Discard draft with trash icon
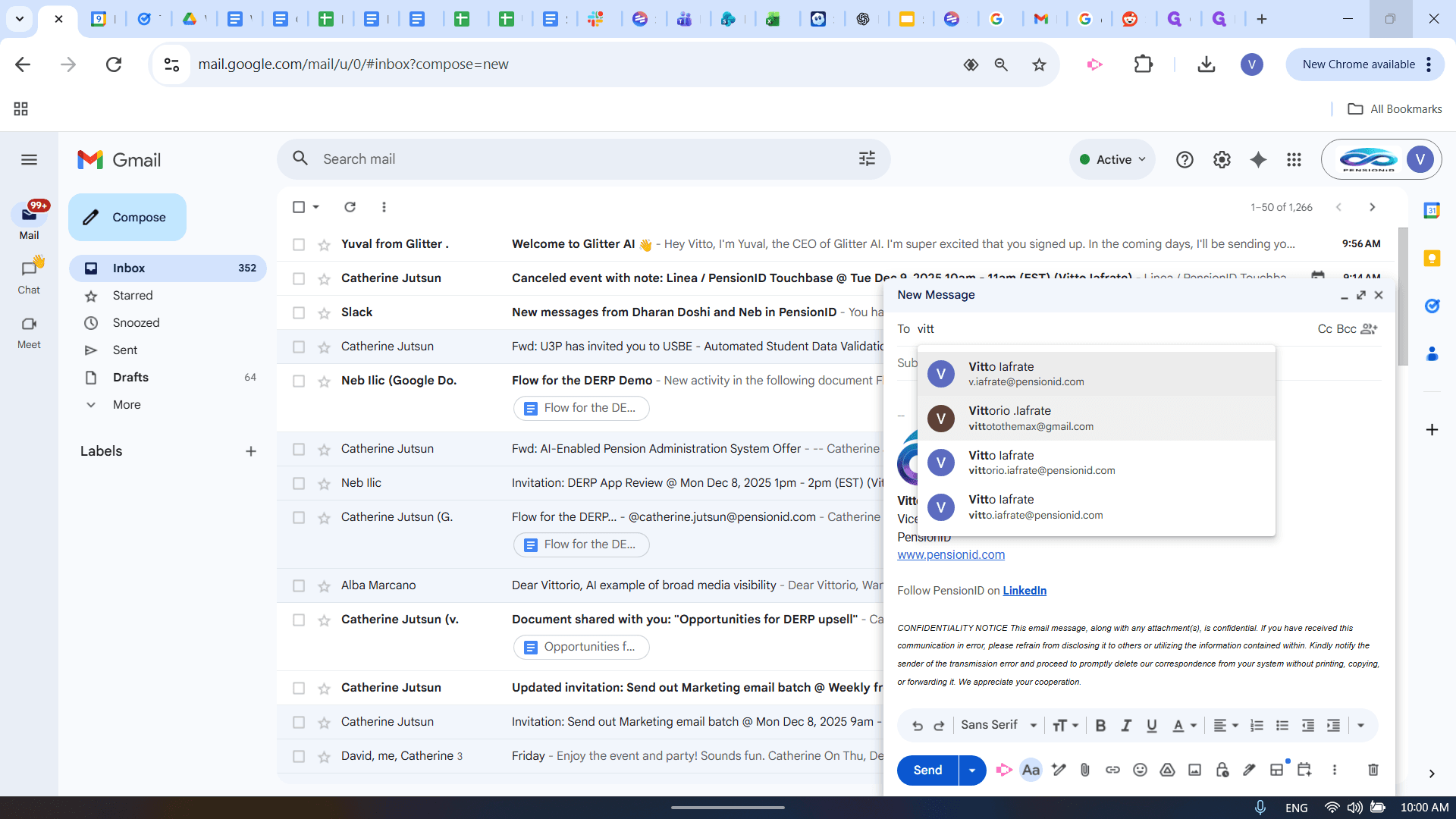Viewport: 1456px width, 819px height. click(x=1373, y=770)
